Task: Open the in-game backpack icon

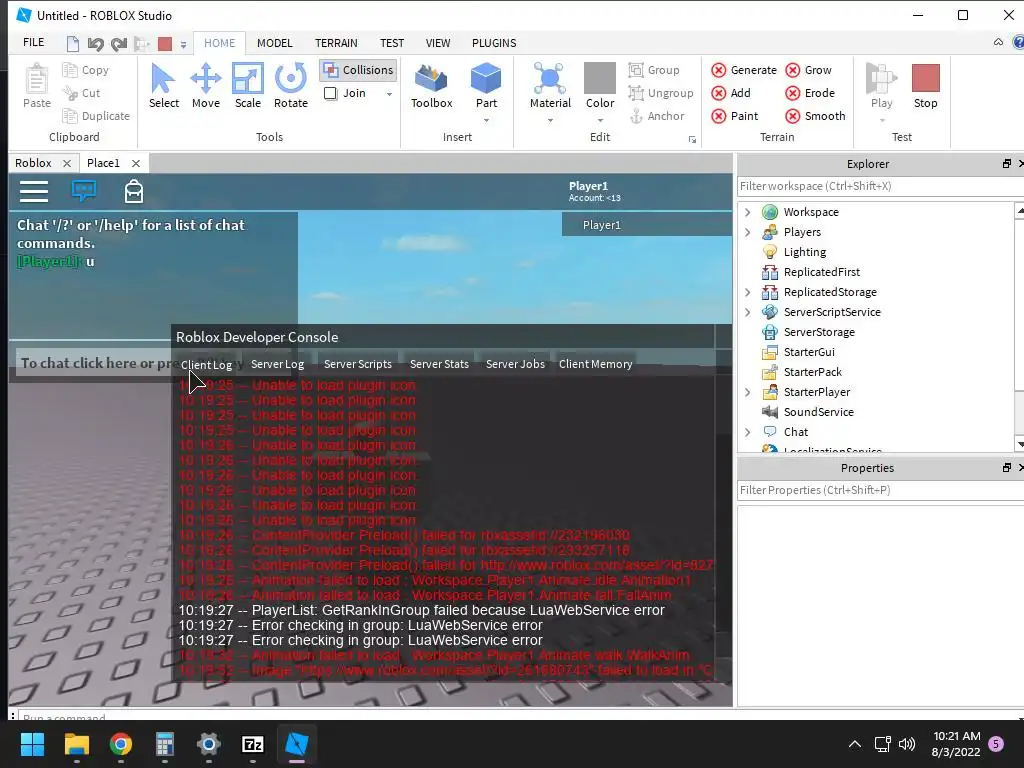Action: (x=134, y=191)
